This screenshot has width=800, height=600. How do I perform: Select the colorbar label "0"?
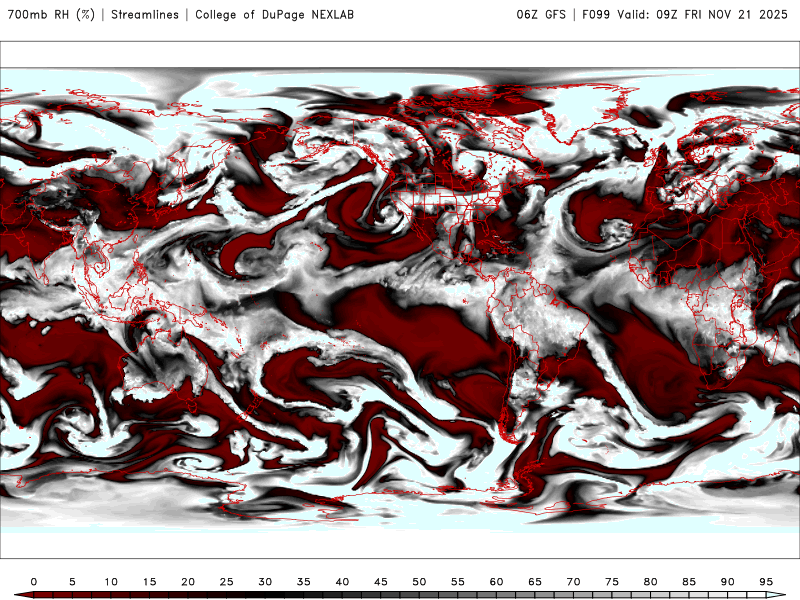click(x=34, y=582)
